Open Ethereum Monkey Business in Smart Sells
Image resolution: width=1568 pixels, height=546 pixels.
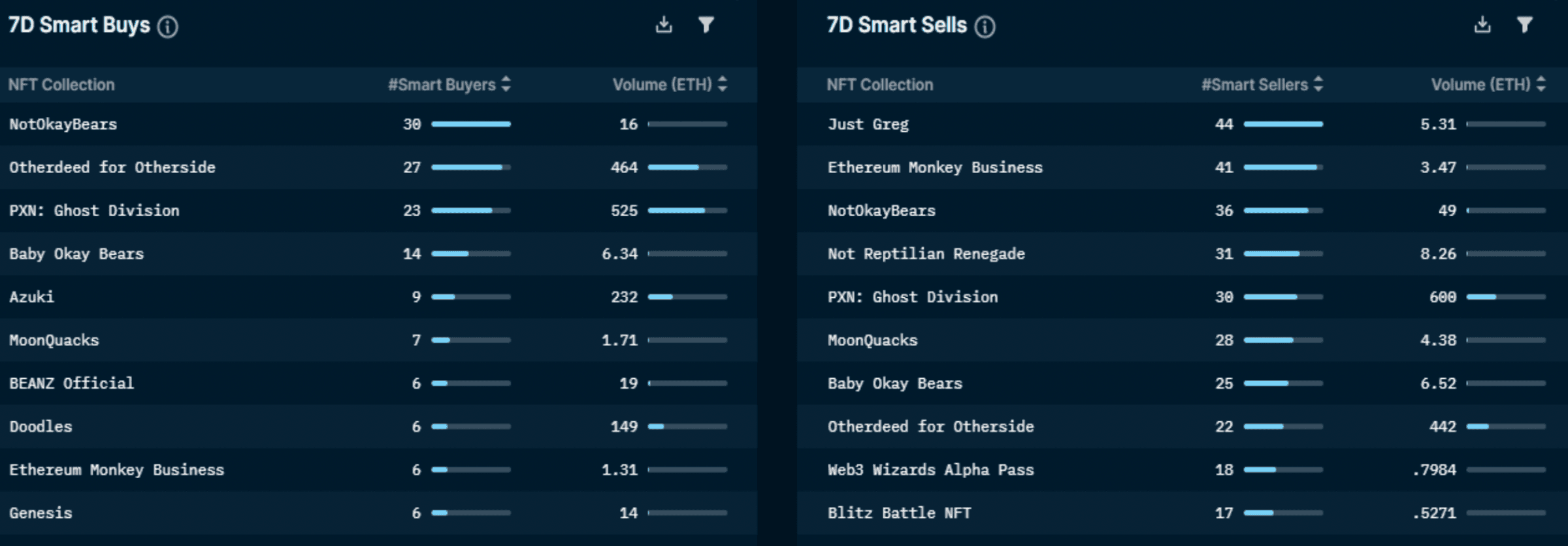pyautogui.click(x=935, y=167)
